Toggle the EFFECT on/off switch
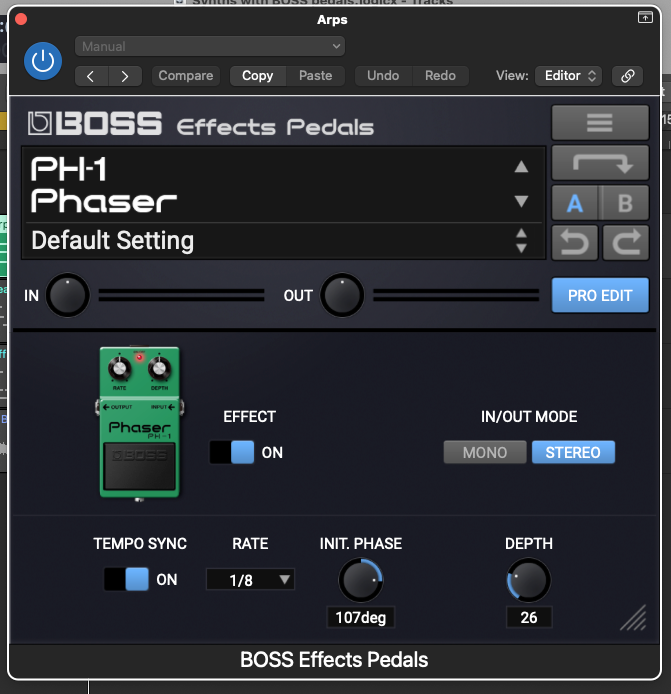This screenshot has width=671, height=694. 232,452
